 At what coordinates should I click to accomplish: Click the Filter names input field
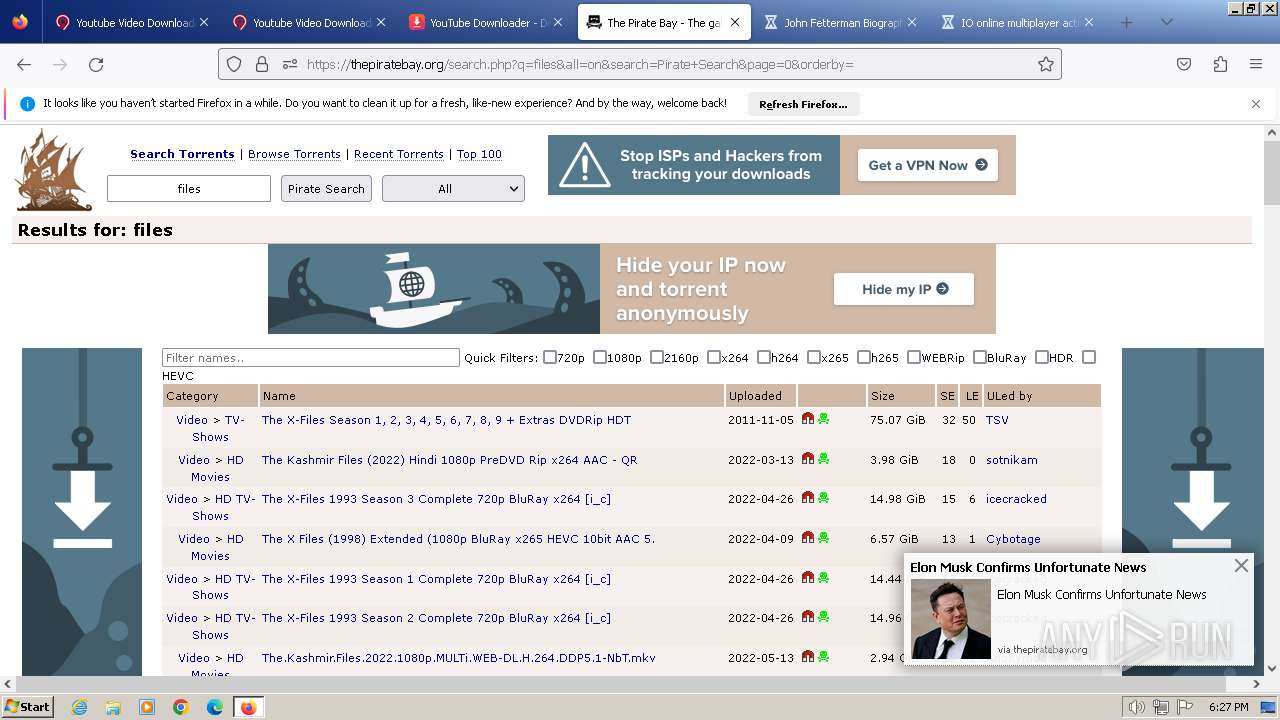[x=311, y=357]
